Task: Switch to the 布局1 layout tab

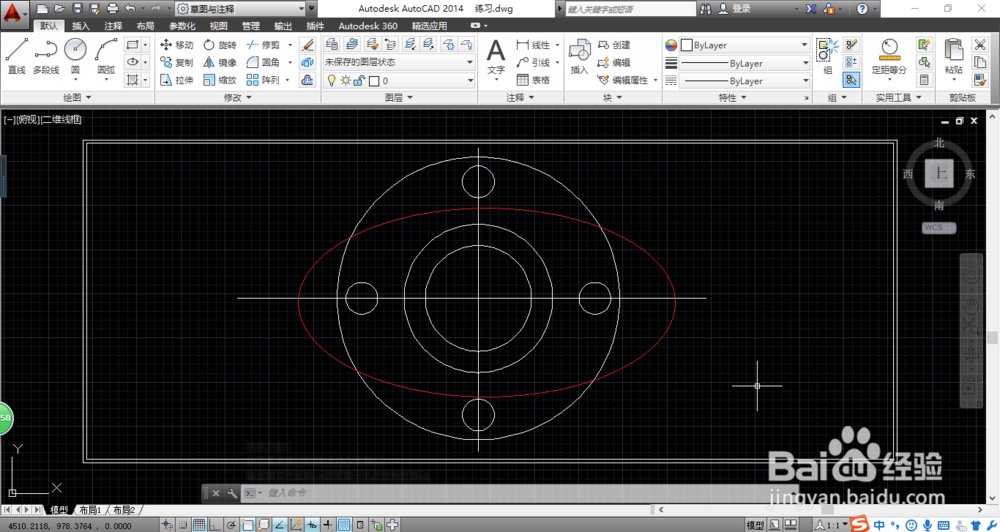Action: point(91,510)
